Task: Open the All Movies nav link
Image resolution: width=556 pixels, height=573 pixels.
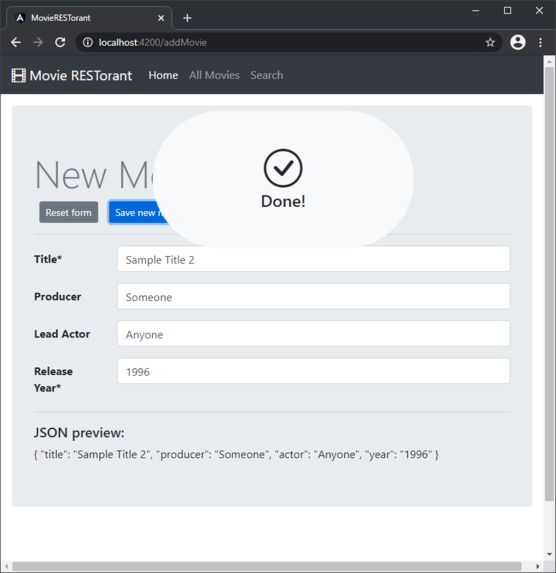Action: coord(214,75)
